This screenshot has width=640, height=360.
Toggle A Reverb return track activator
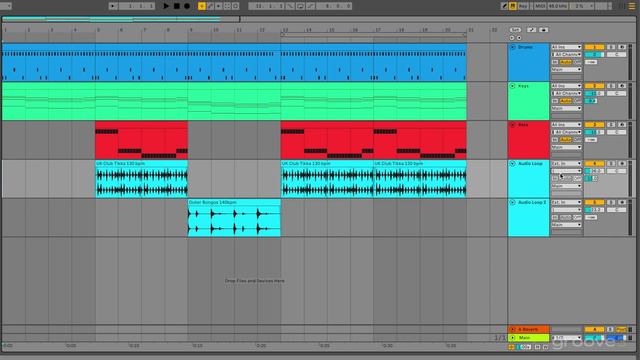point(594,329)
